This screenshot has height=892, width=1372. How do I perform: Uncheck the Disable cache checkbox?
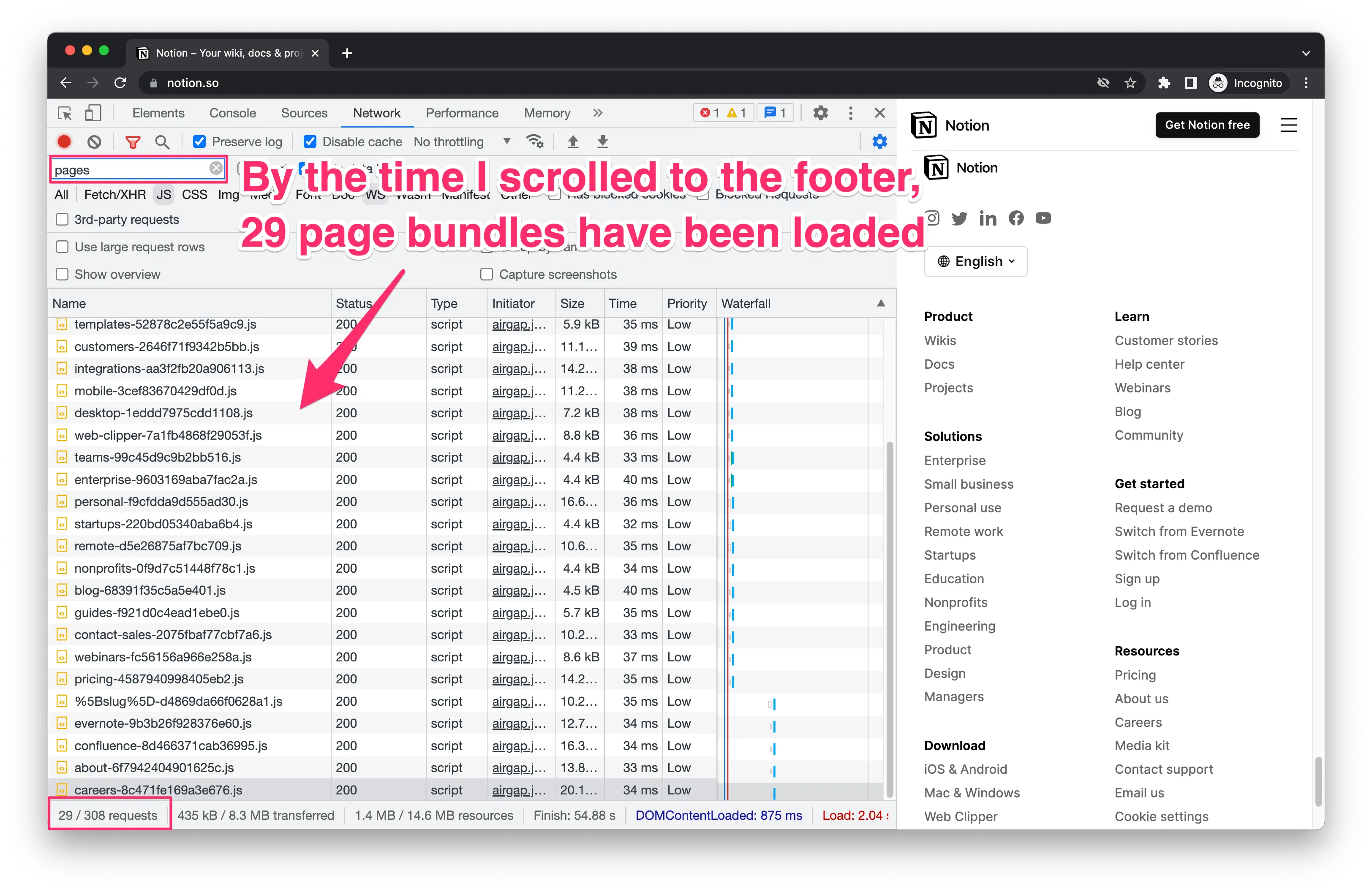310,141
